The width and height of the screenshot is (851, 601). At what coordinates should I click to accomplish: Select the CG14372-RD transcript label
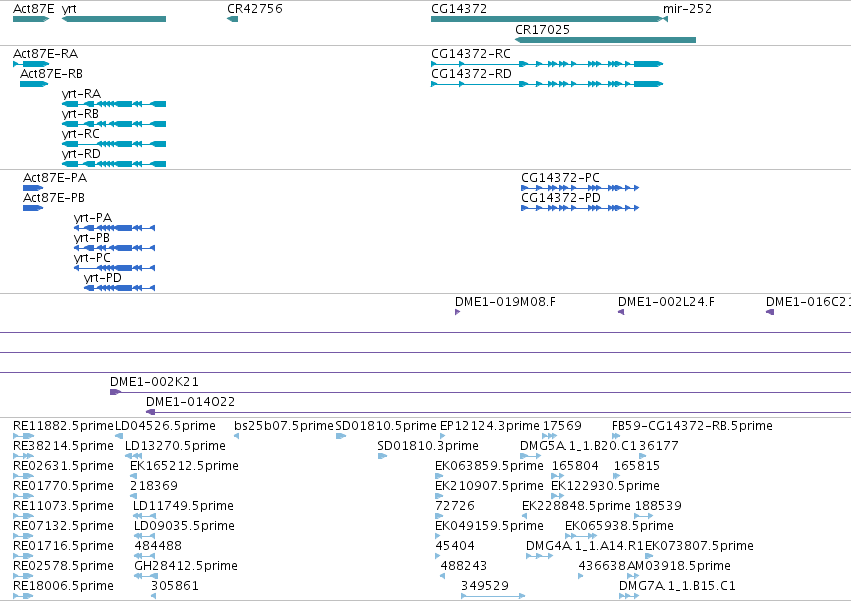pyautogui.click(x=472, y=74)
